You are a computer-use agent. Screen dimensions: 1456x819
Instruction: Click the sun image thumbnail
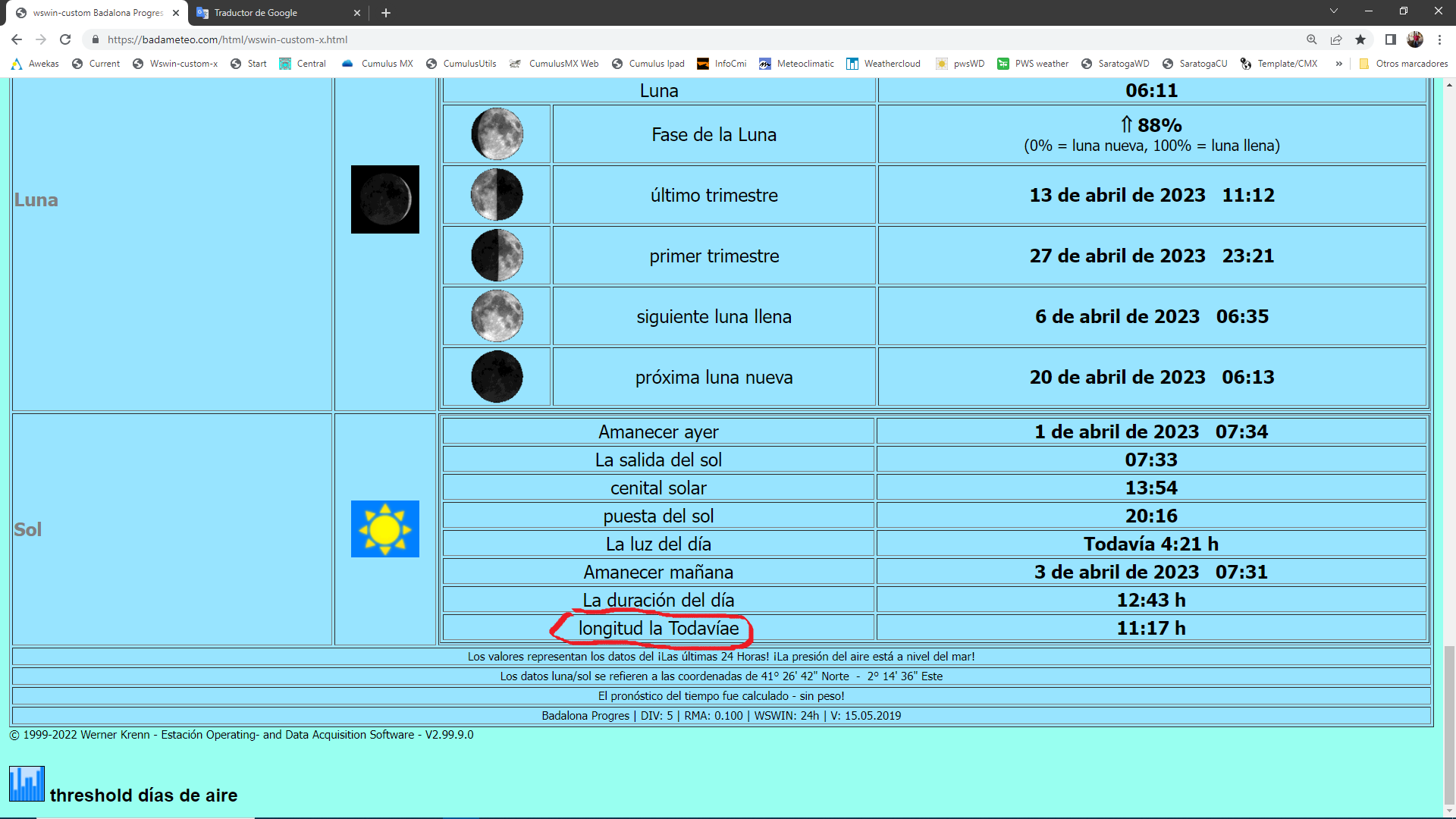[384, 529]
